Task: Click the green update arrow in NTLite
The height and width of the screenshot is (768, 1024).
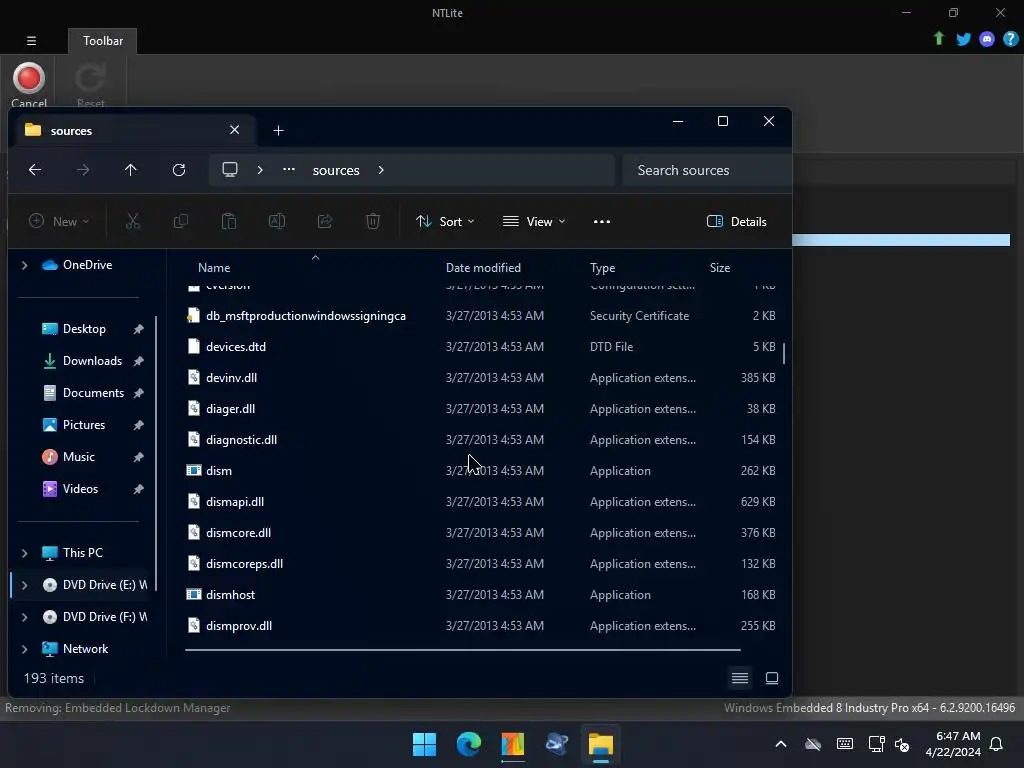Action: 938,39
